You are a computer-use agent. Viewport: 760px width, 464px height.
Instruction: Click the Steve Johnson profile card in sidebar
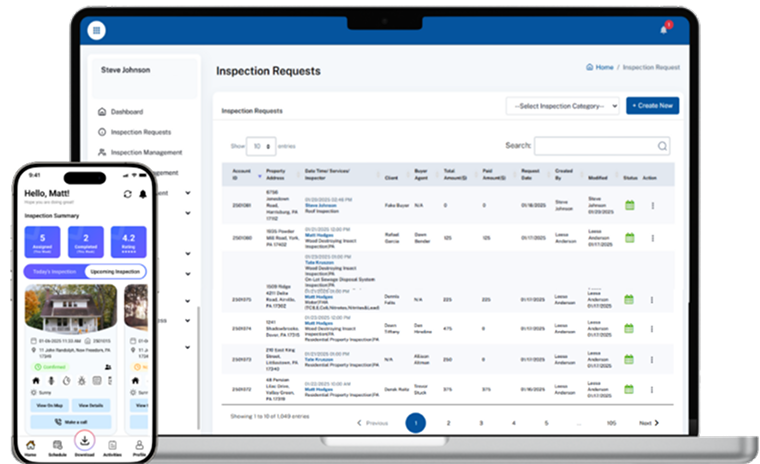tap(145, 78)
